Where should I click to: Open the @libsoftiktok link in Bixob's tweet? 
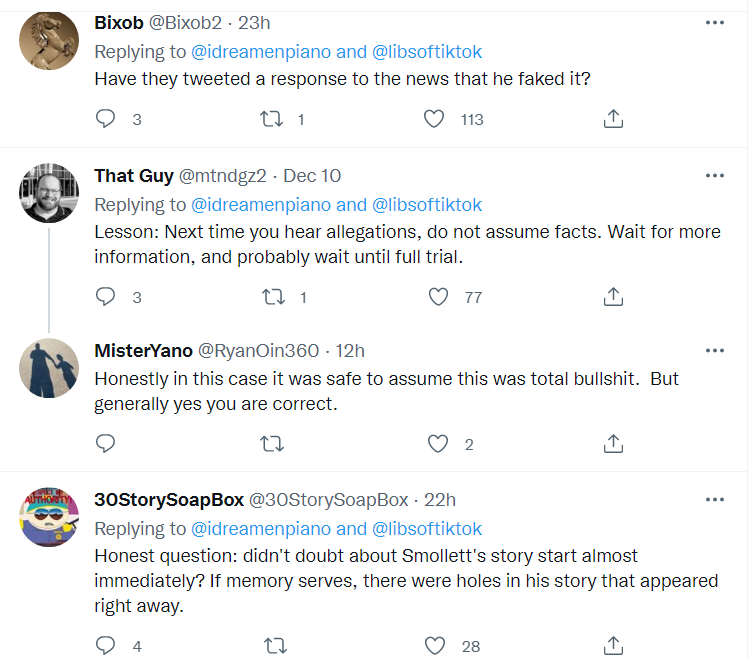click(427, 50)
